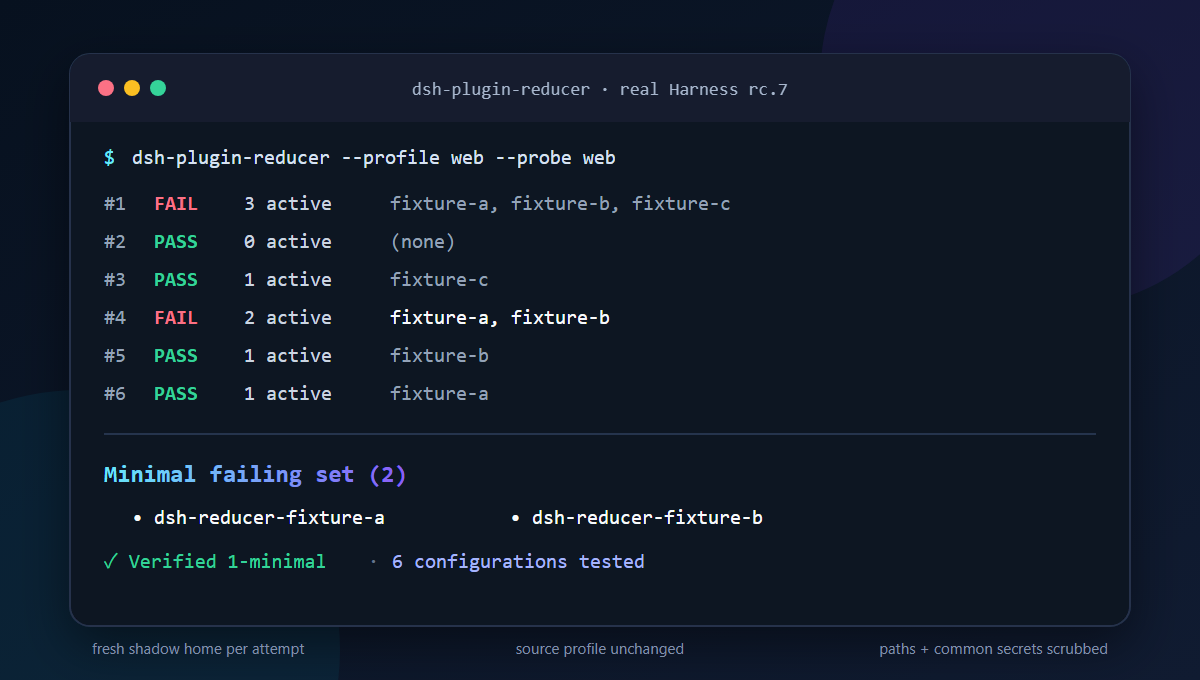Click 'fixture-b' in row #5
Screen dimensions: 1200x680
pyautogui.click(x=439, y=356)
